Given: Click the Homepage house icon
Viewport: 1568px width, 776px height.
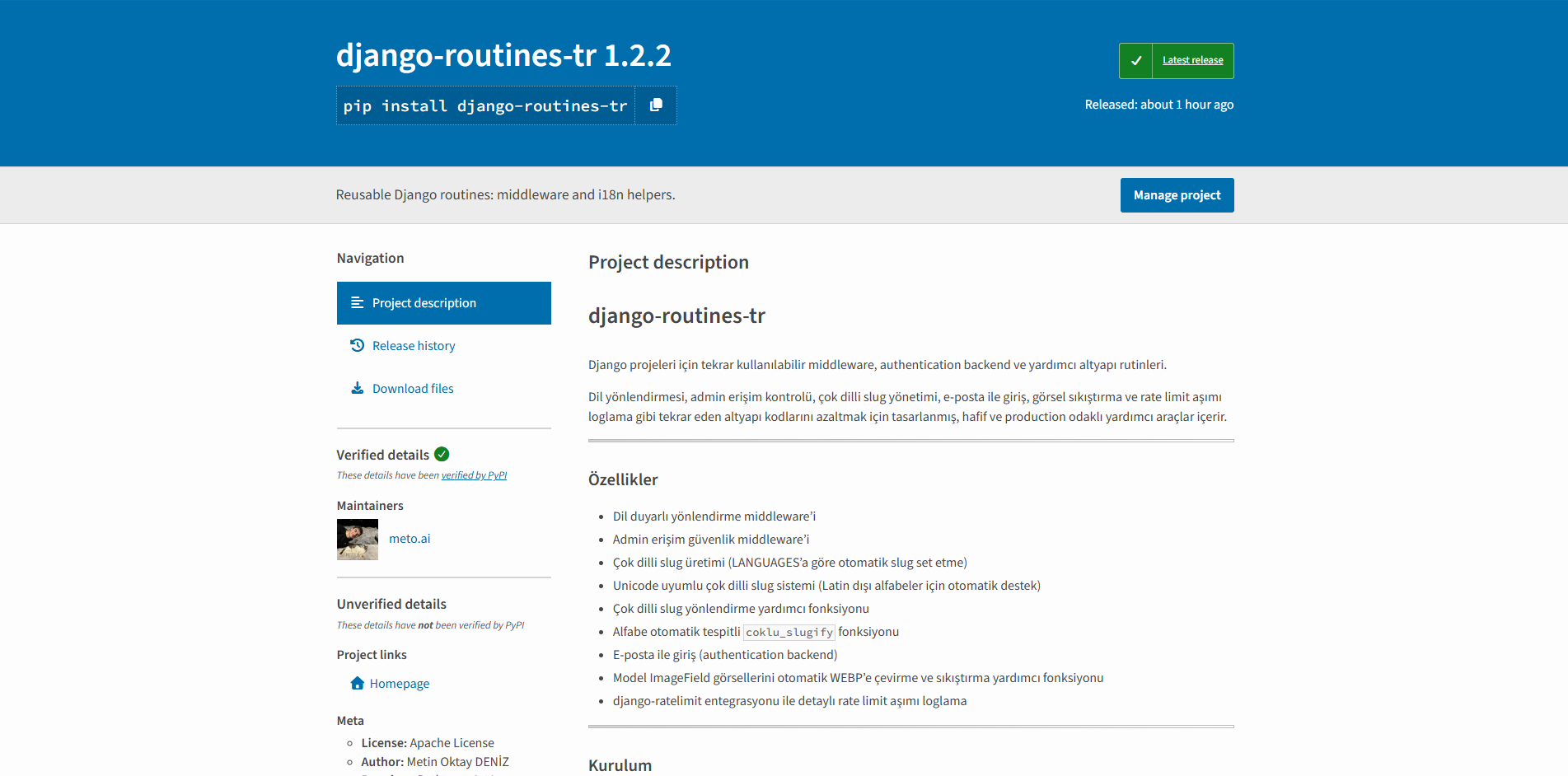Looking at the screenshot, I should click(358, 683).
